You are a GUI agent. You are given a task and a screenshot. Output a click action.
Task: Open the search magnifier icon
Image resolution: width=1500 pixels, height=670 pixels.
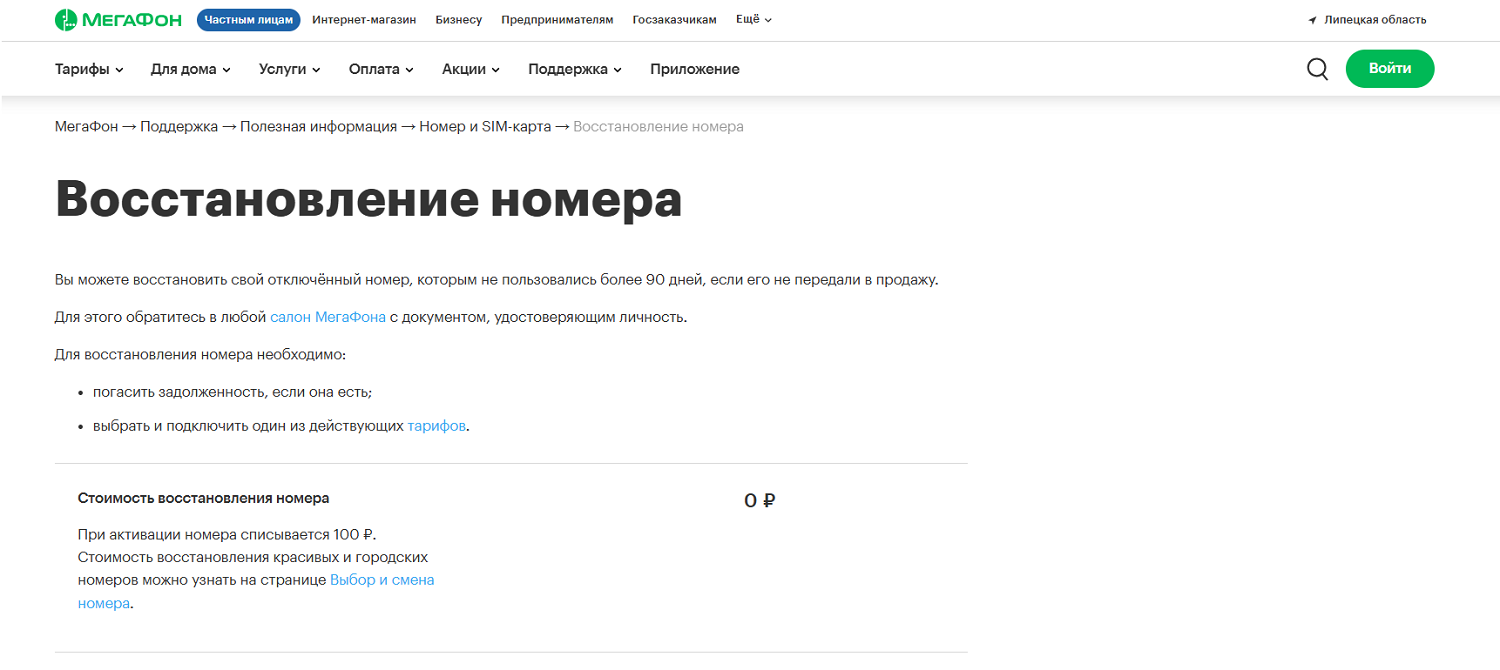(x=1317, y=69)
